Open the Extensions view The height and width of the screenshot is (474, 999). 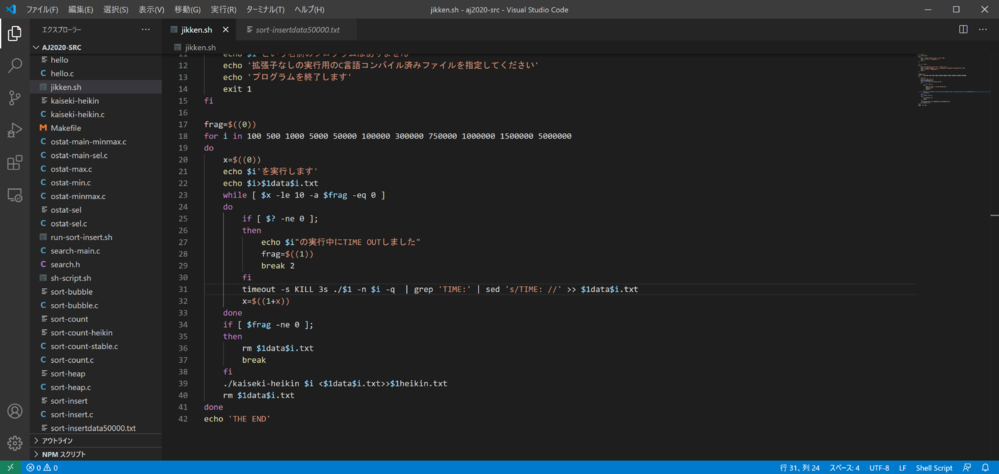coord(15,162)
